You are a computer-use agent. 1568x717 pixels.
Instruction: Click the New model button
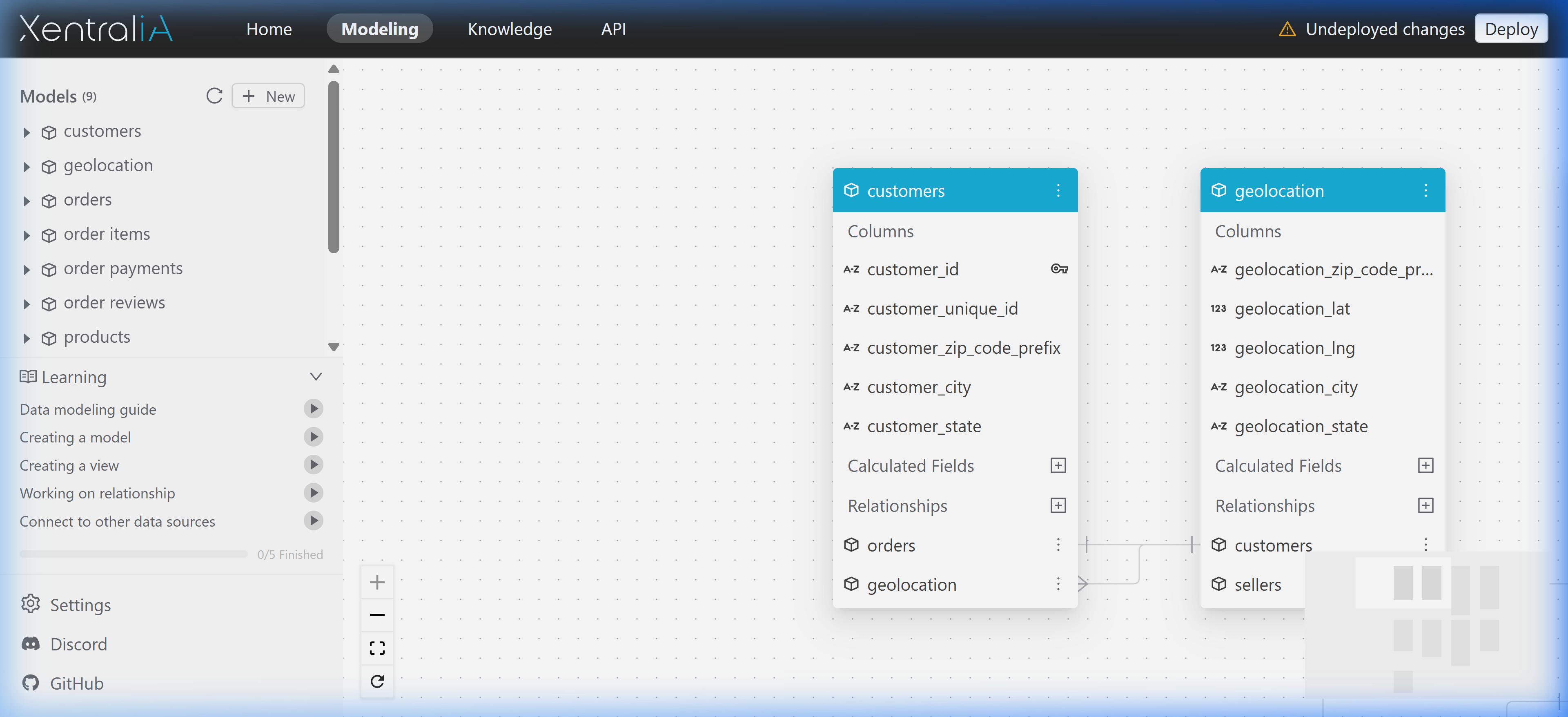click(268, 96)
